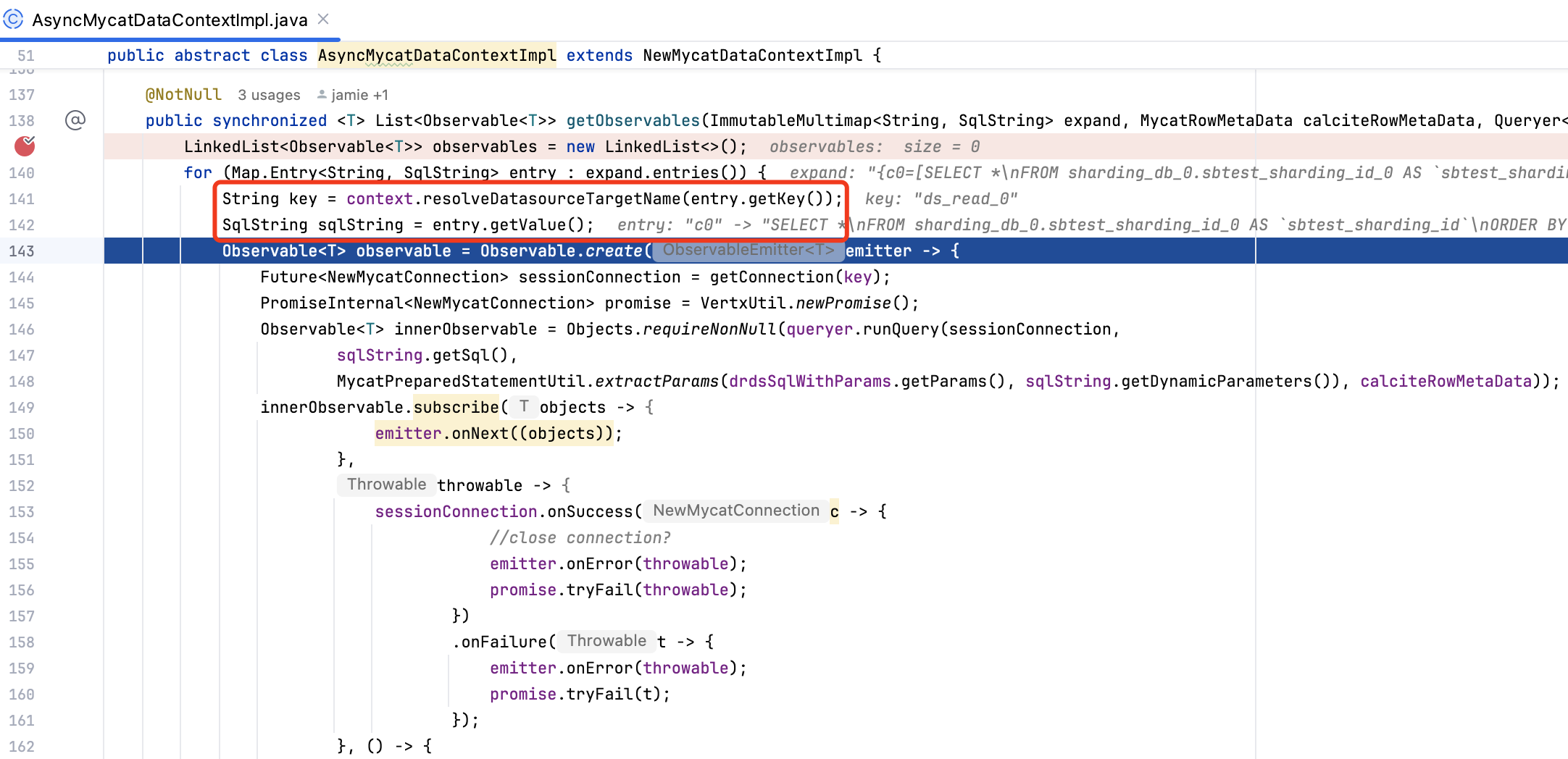Click the highlighted subscribe method call
1568x759 pixels.
pyautogui.click(x=456, y=407)
